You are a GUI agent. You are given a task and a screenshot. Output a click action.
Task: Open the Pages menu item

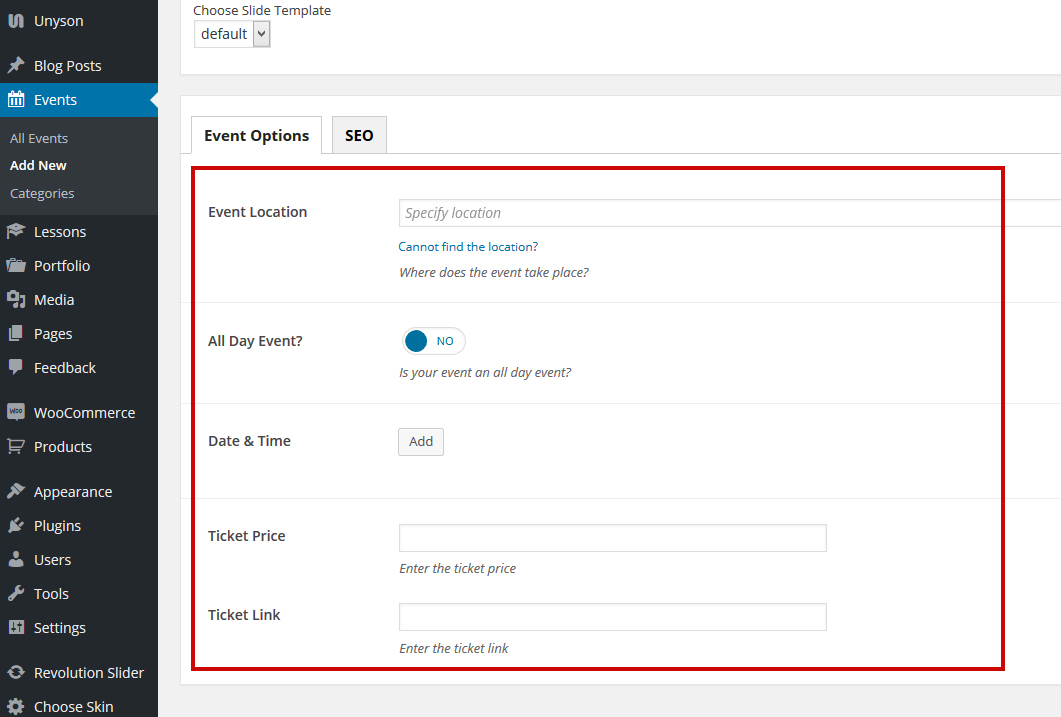click(78, 333)
